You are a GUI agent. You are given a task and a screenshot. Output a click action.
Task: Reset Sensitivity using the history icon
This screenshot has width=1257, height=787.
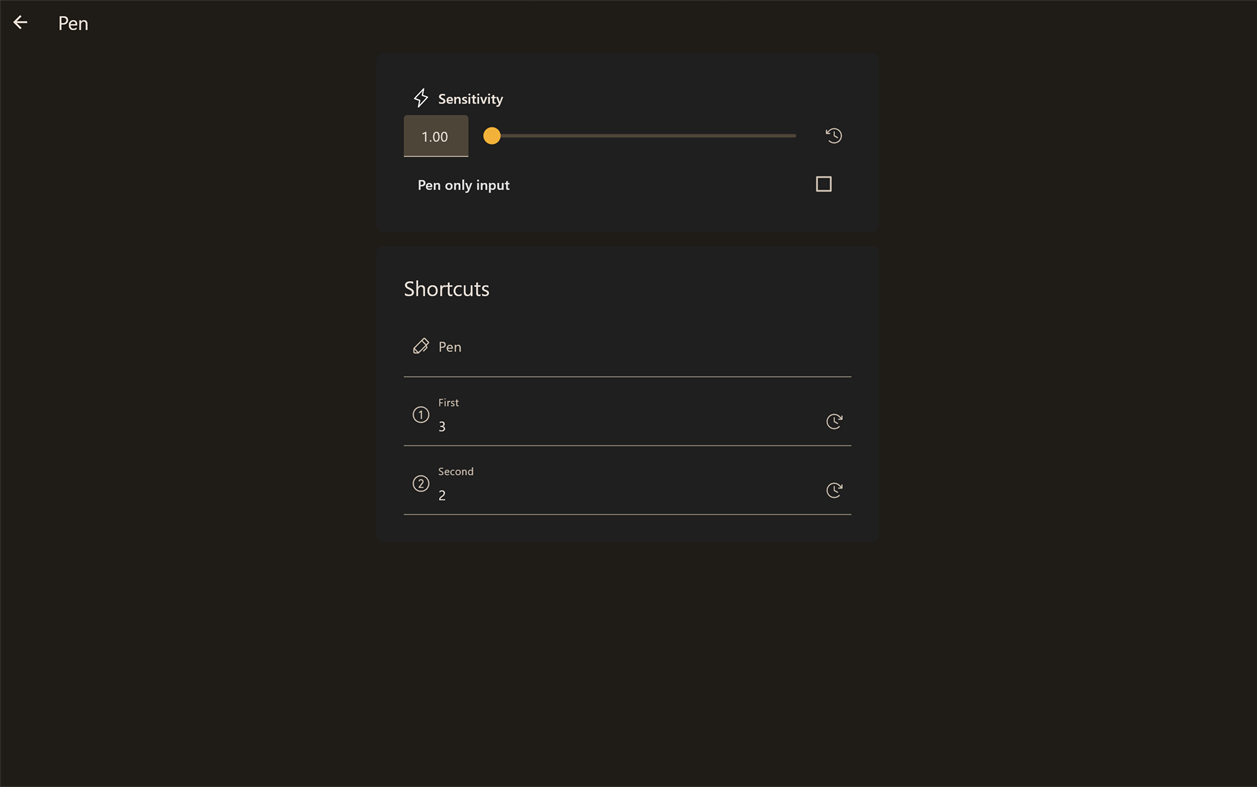[834, 135]
